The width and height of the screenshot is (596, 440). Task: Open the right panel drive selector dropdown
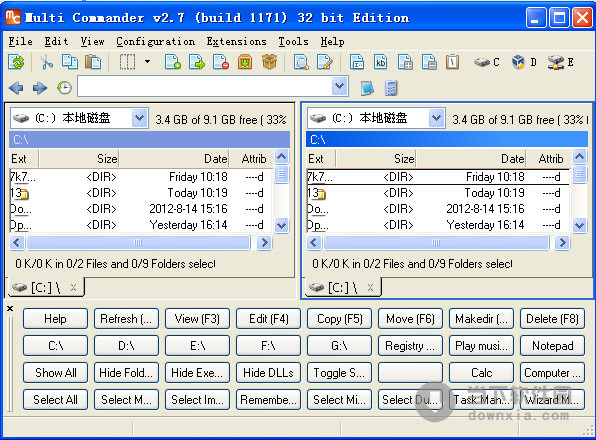tap(436, 119)
